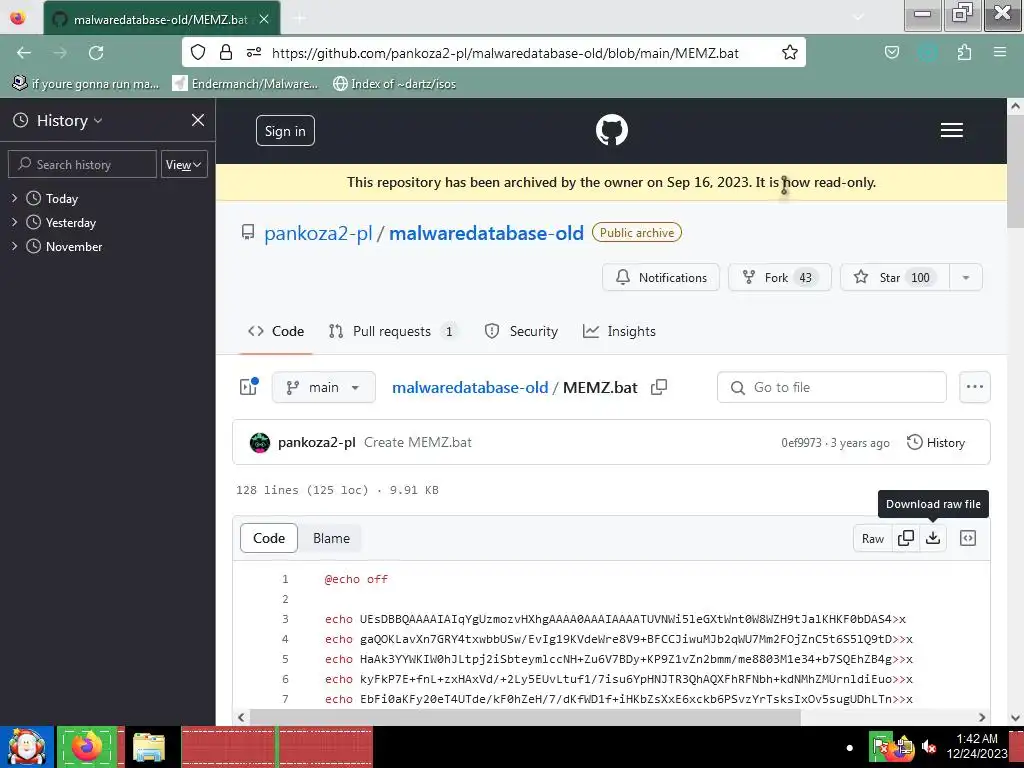1024x768 pixels.
Task: Click the muted speaker tray icon
Action: pos(929,746)
